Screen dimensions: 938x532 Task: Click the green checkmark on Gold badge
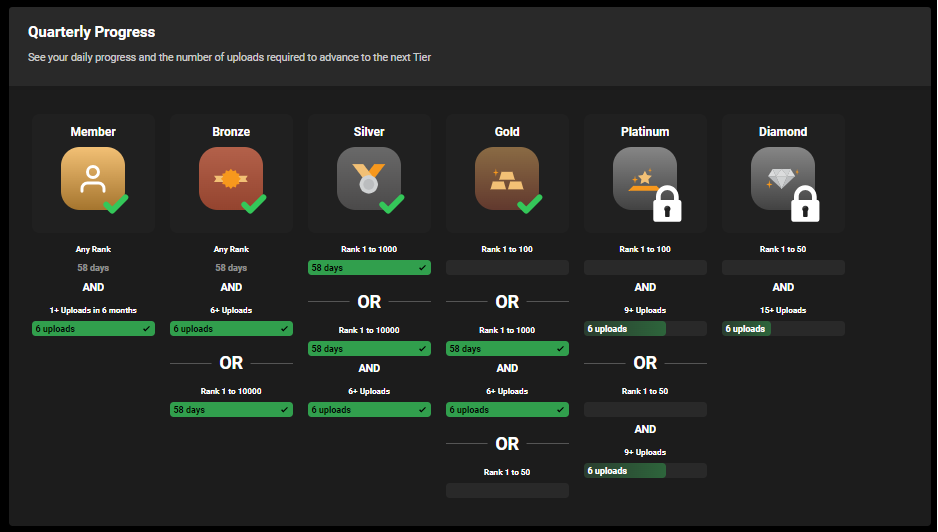pyautogui.click(x=529, y=204)
